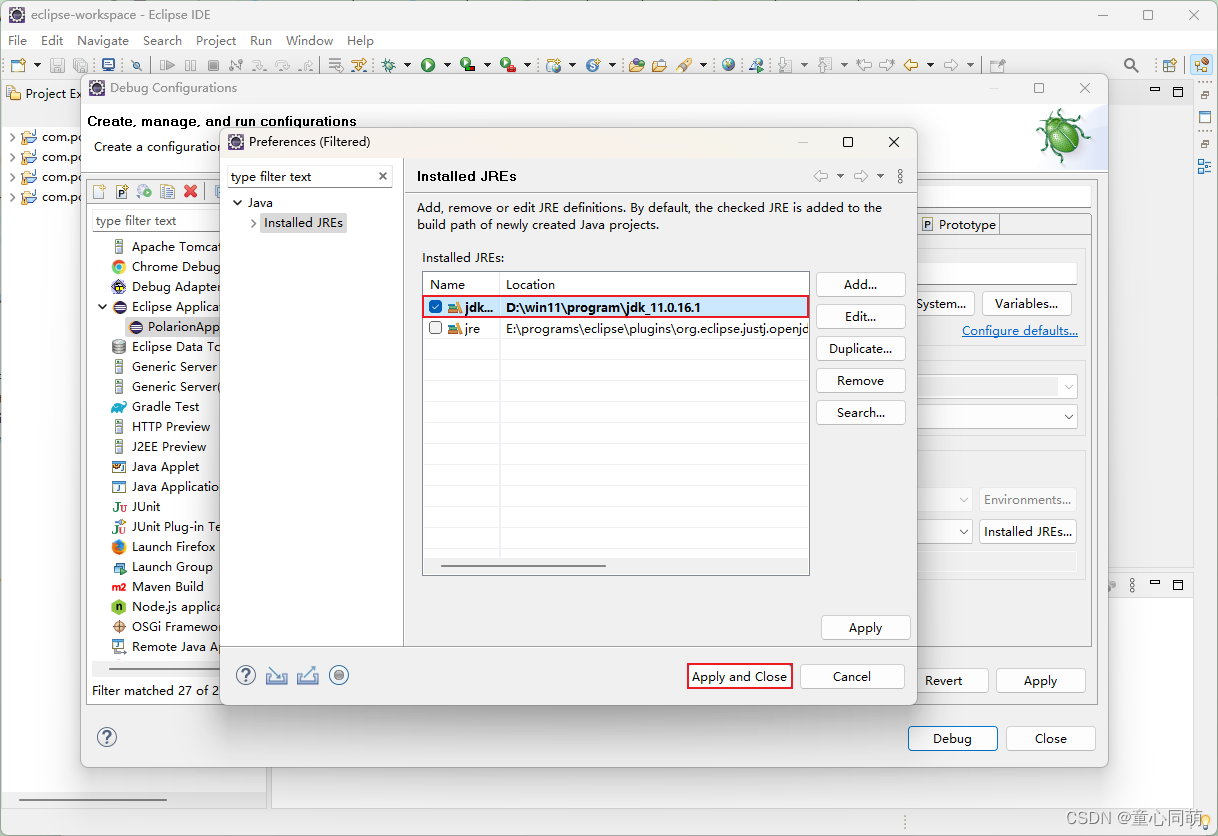Image resolution: width=1218 pixels, height=836 pixels.
Task: Expand the Installed JREs tree node
Action: (254, 223)
